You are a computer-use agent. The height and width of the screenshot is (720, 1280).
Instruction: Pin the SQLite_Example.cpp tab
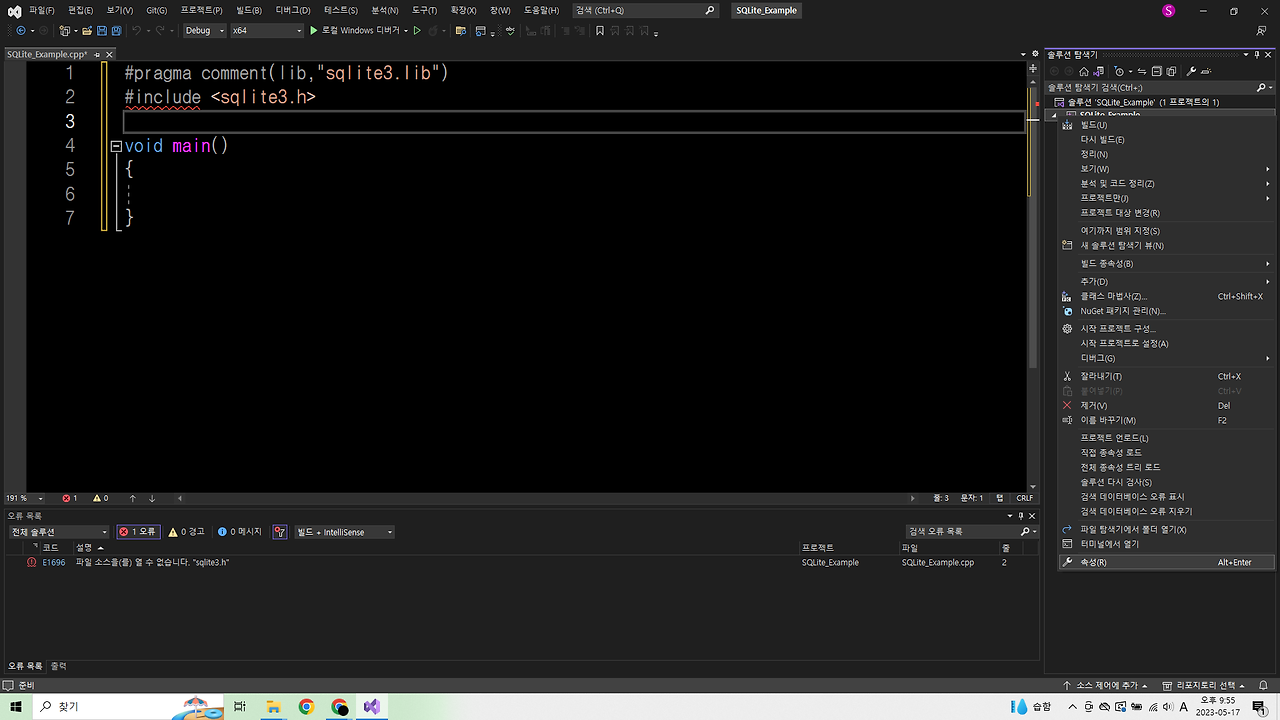97,54
